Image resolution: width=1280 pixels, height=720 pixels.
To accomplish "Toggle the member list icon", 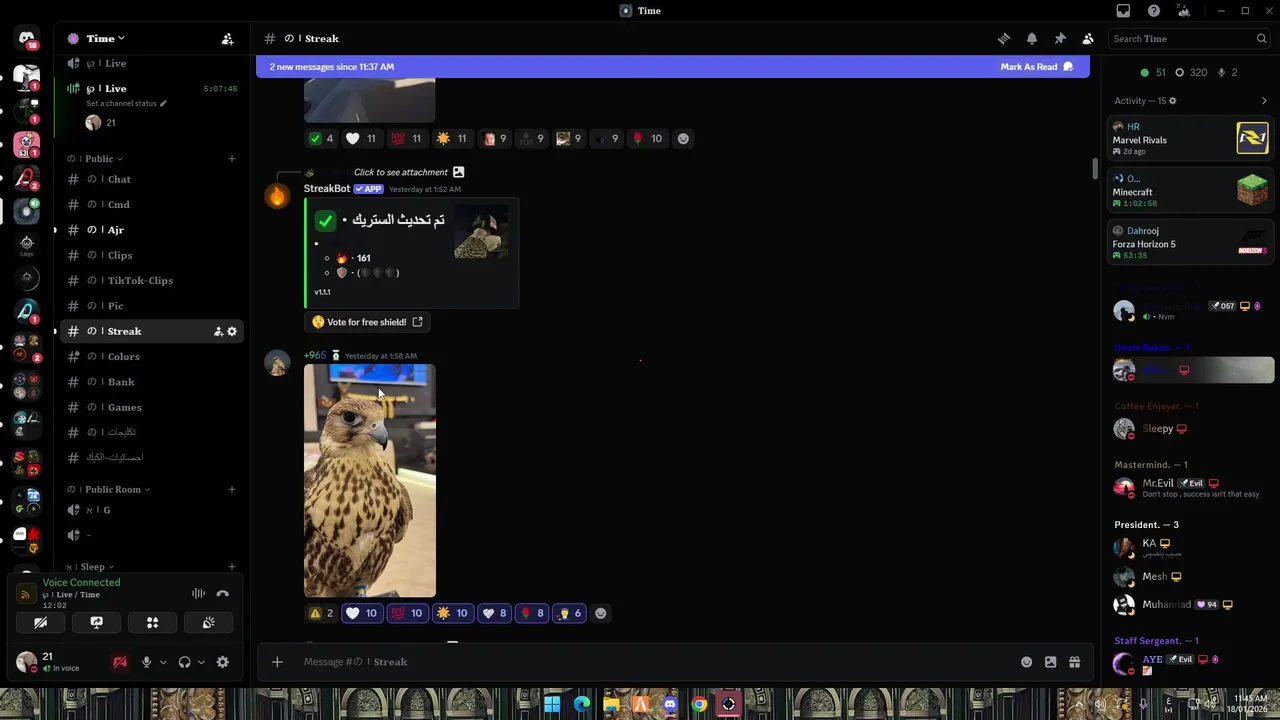I will (1088, 39).
